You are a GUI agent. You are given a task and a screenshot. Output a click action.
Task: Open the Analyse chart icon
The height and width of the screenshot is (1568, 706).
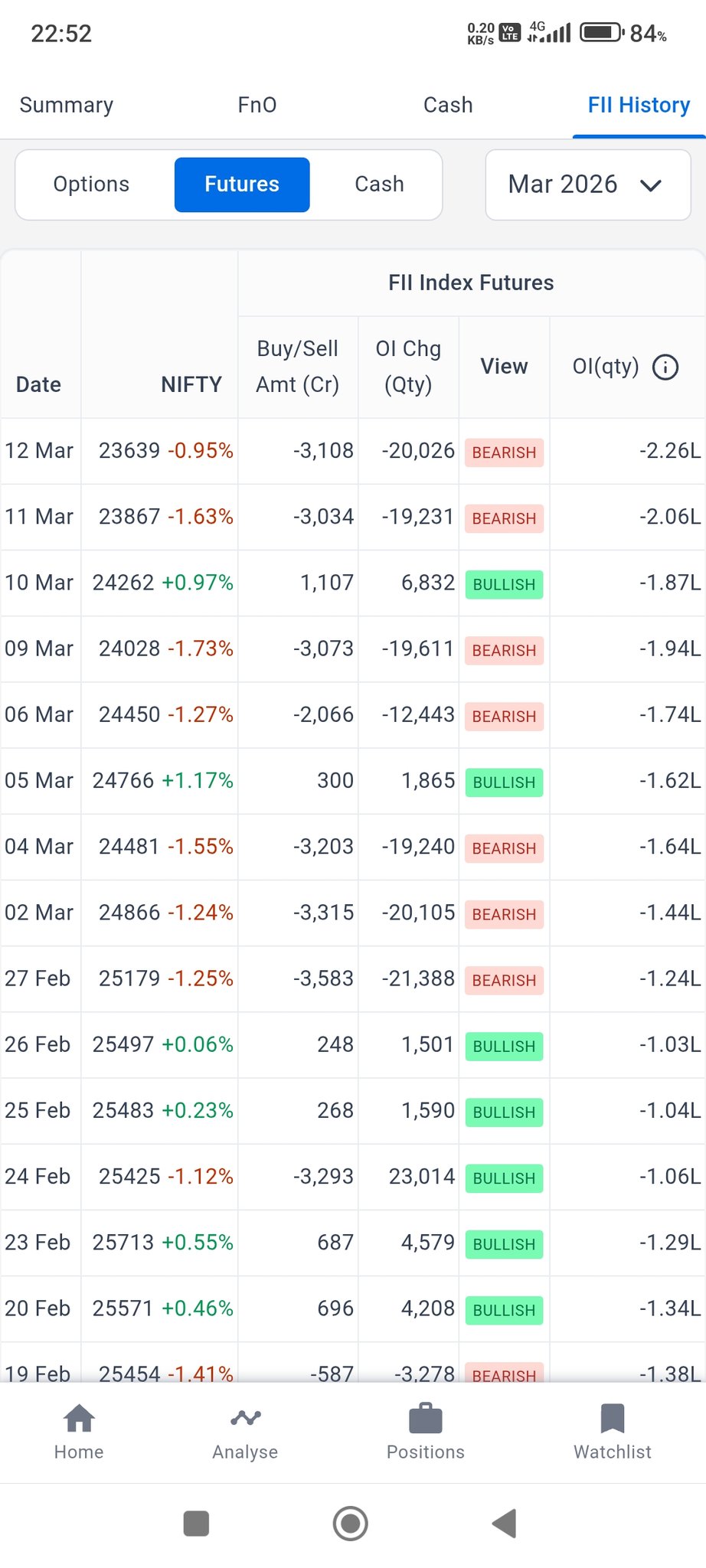pyautogui.click(x=245, y=1419)
